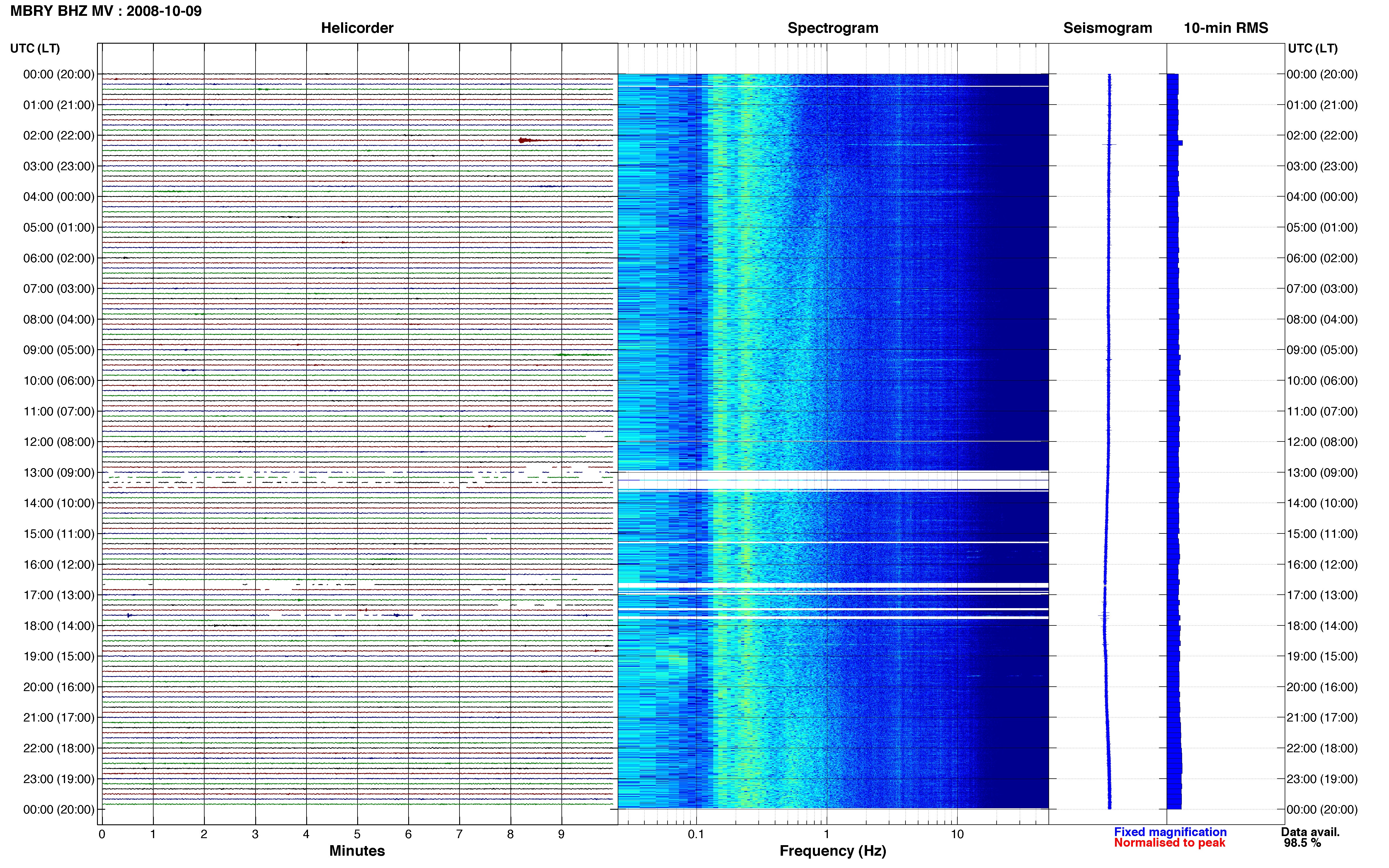Click 23:00 (19:00) on the Helicorder time axis

[59, 779]
